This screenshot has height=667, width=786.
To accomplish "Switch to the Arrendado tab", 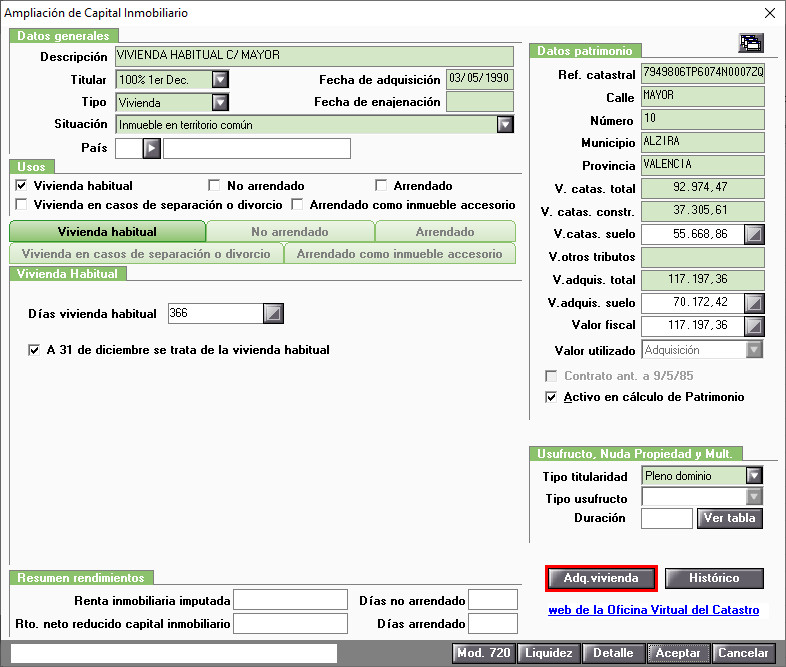I will [x=445, y=232].
